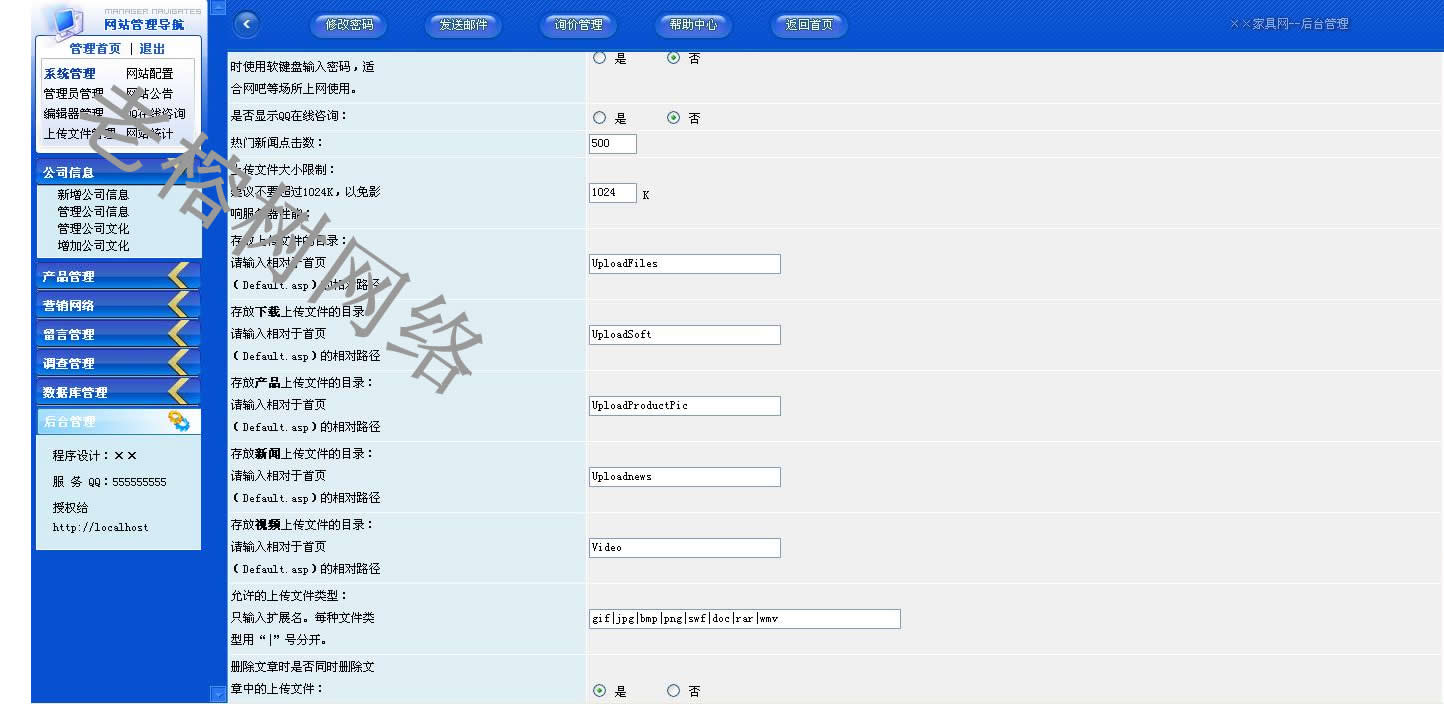Image resolution: width=1444 pixels, height=704 pixels.
Task: Open 编辑器管理 link
Action: tap(73, 114)
